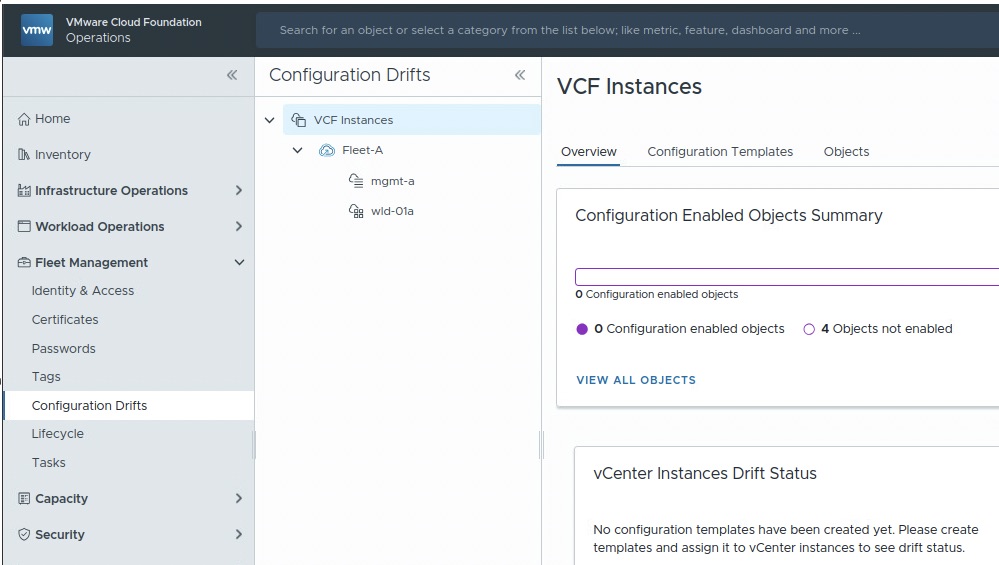Click the Capacity icon in sidebar

(x=24, y=498)
